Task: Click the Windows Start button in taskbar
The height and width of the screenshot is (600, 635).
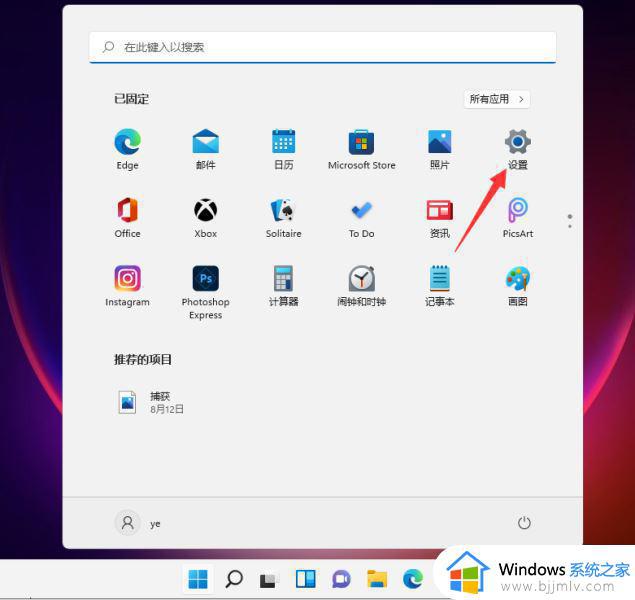Action: point(198,579)
